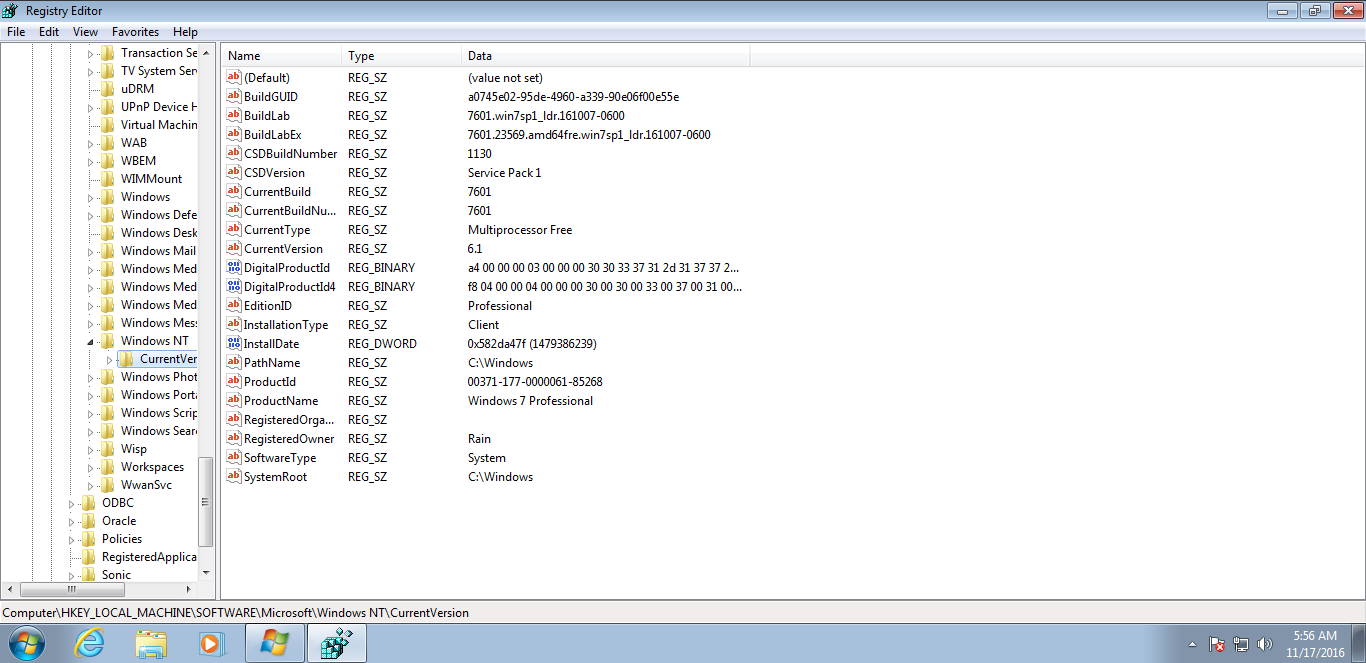Click the (Default) value icon
This screenshot has width=1366, height=663.
(x=234, y=78)
